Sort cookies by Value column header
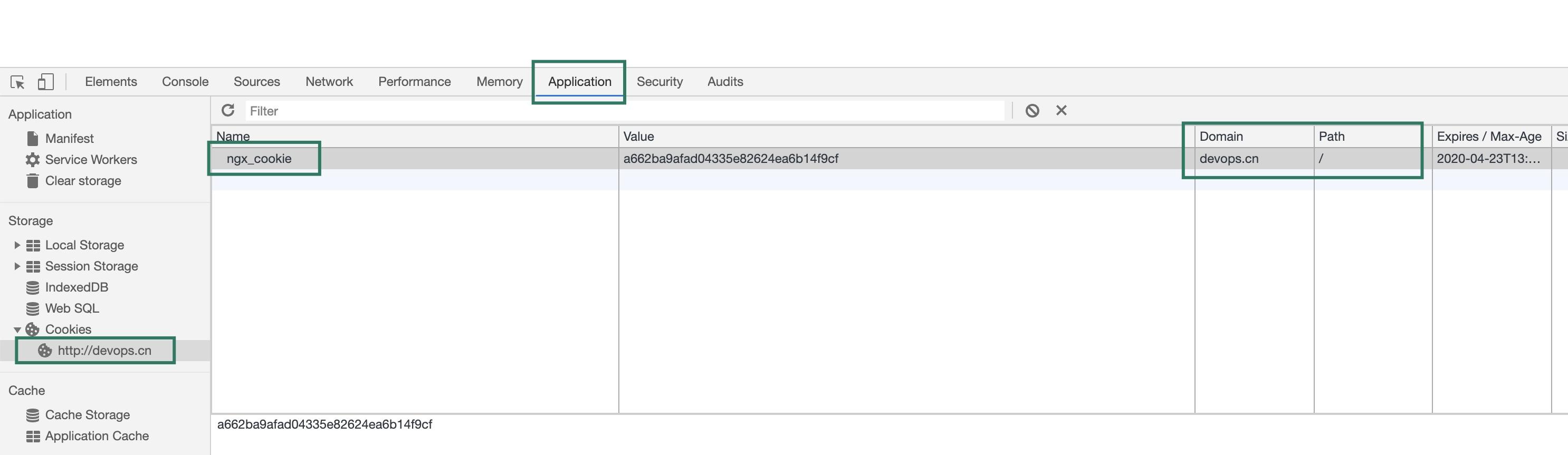The width and height of the screenshot is (1568, 455). (x=638, y=136)
